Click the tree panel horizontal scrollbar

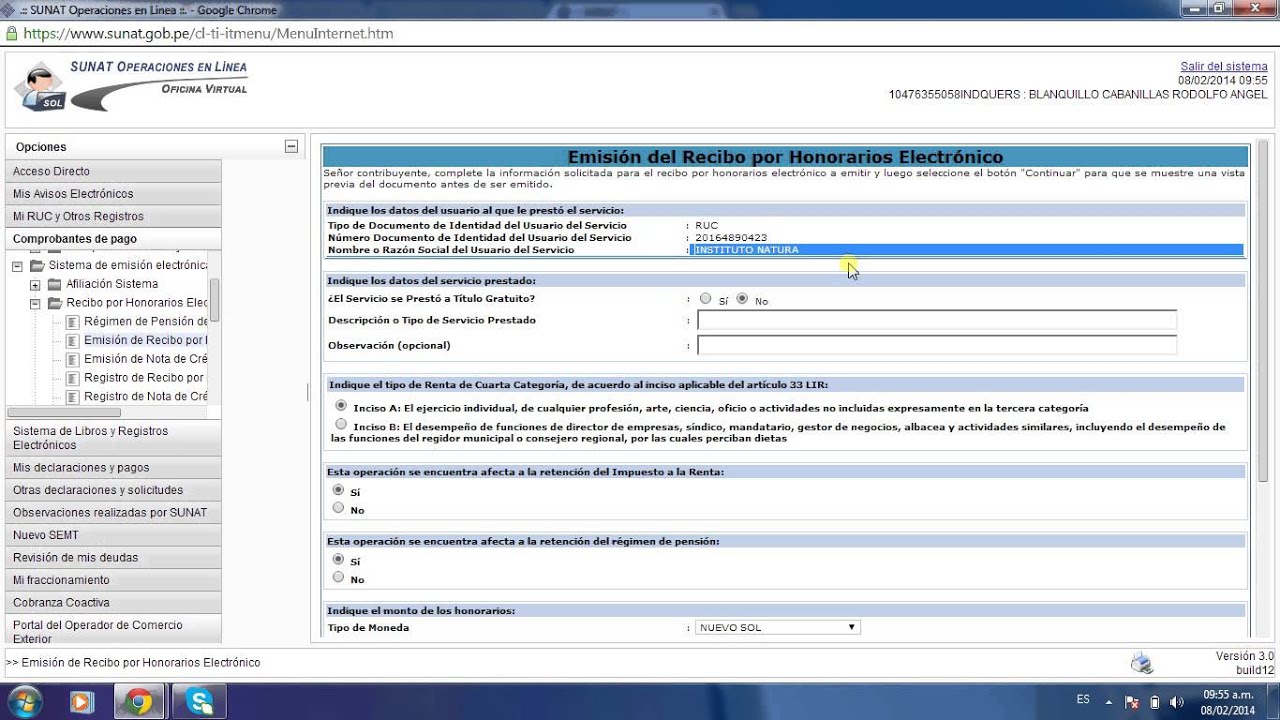pos(64,412)
